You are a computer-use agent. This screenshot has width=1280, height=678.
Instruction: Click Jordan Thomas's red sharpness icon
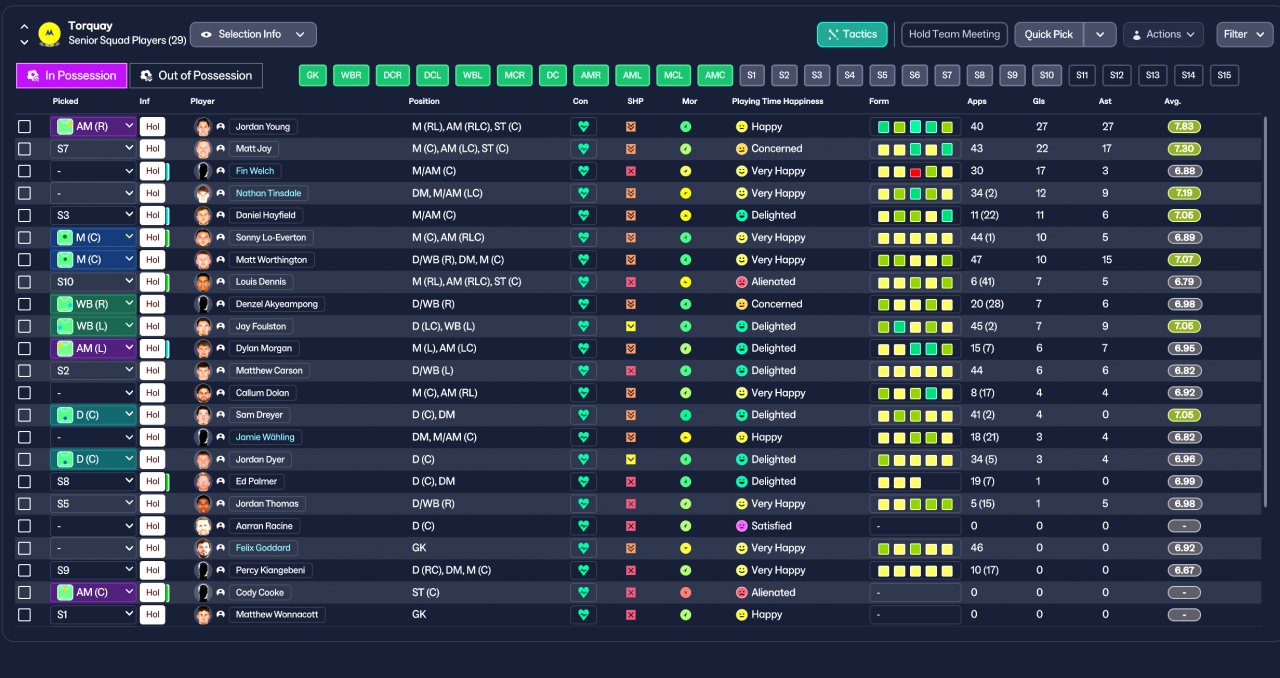point(631,504)
